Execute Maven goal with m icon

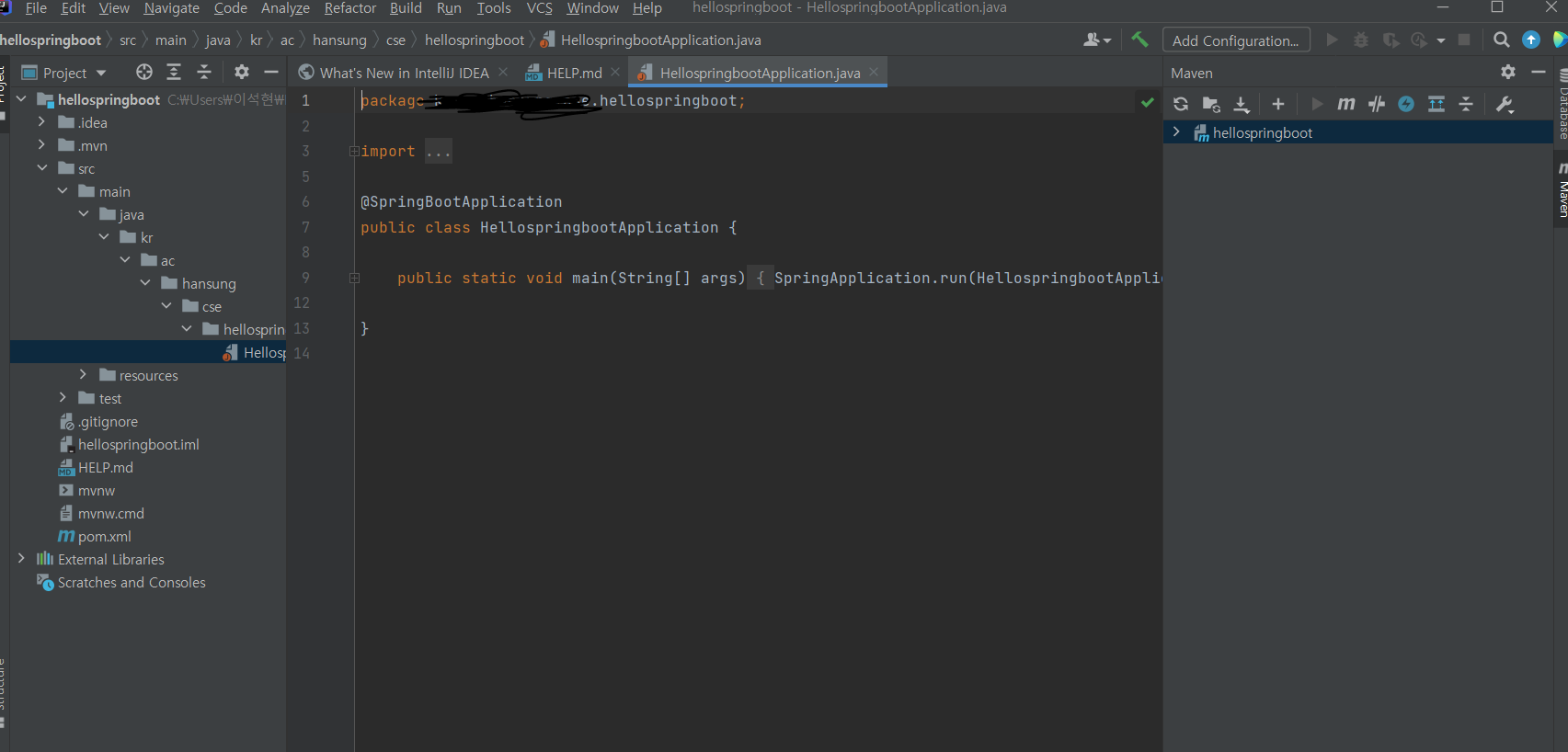[x=1346, y=104]
